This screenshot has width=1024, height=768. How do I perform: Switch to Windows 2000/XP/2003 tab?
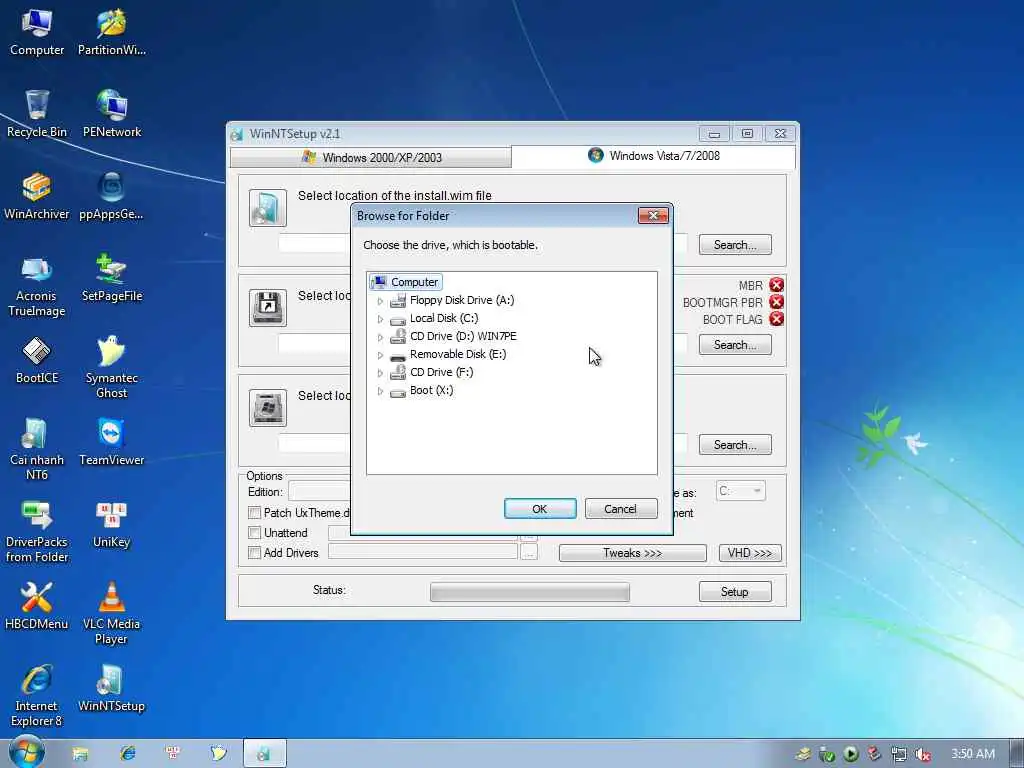371,157
